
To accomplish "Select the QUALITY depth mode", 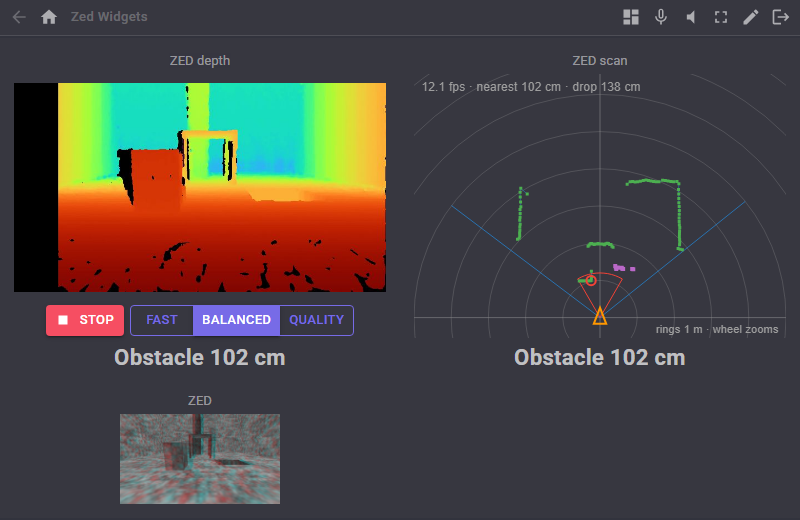I will [316, 320].
